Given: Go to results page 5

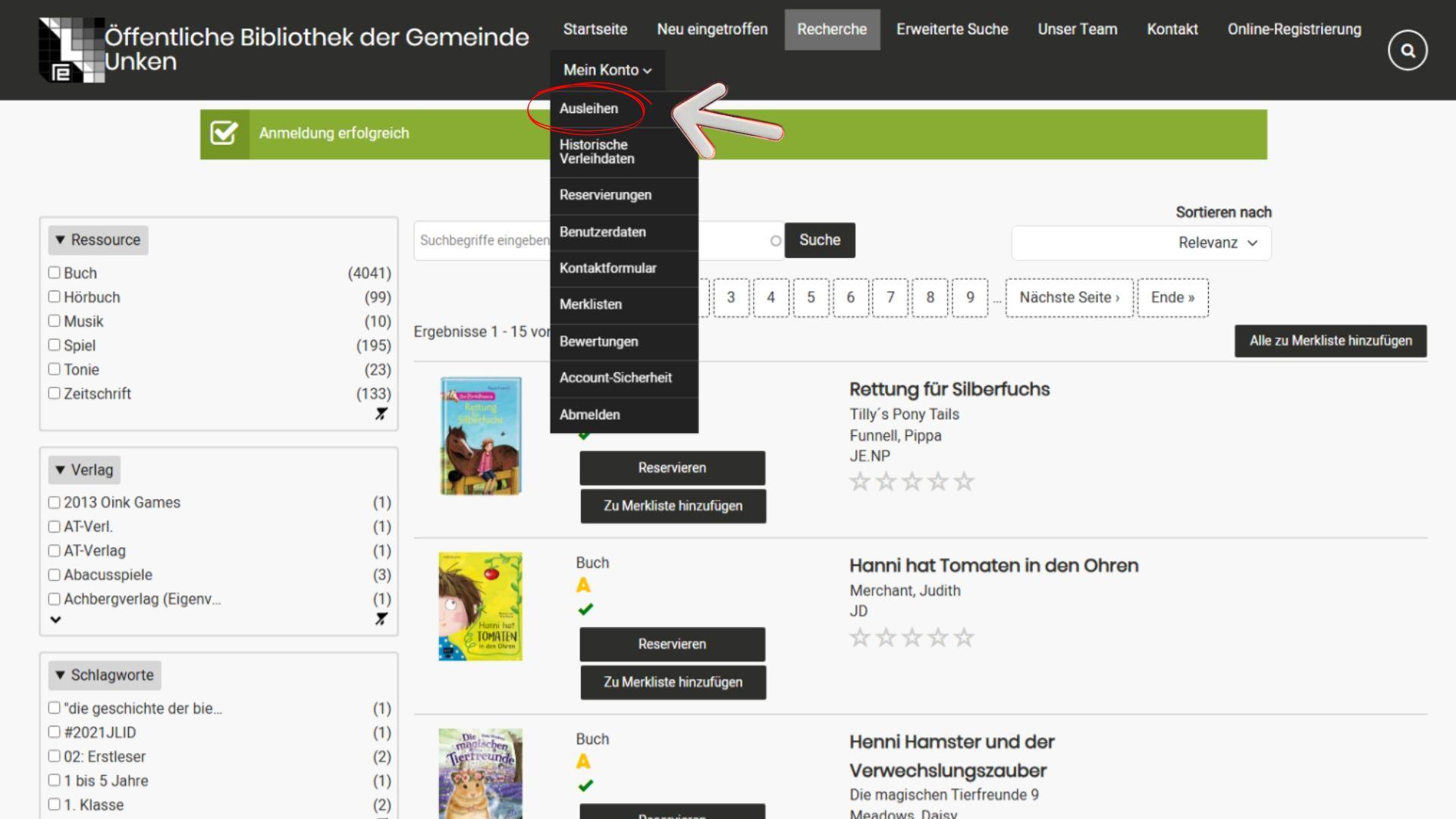Looking at the screenshot, I should pos(811,298).
